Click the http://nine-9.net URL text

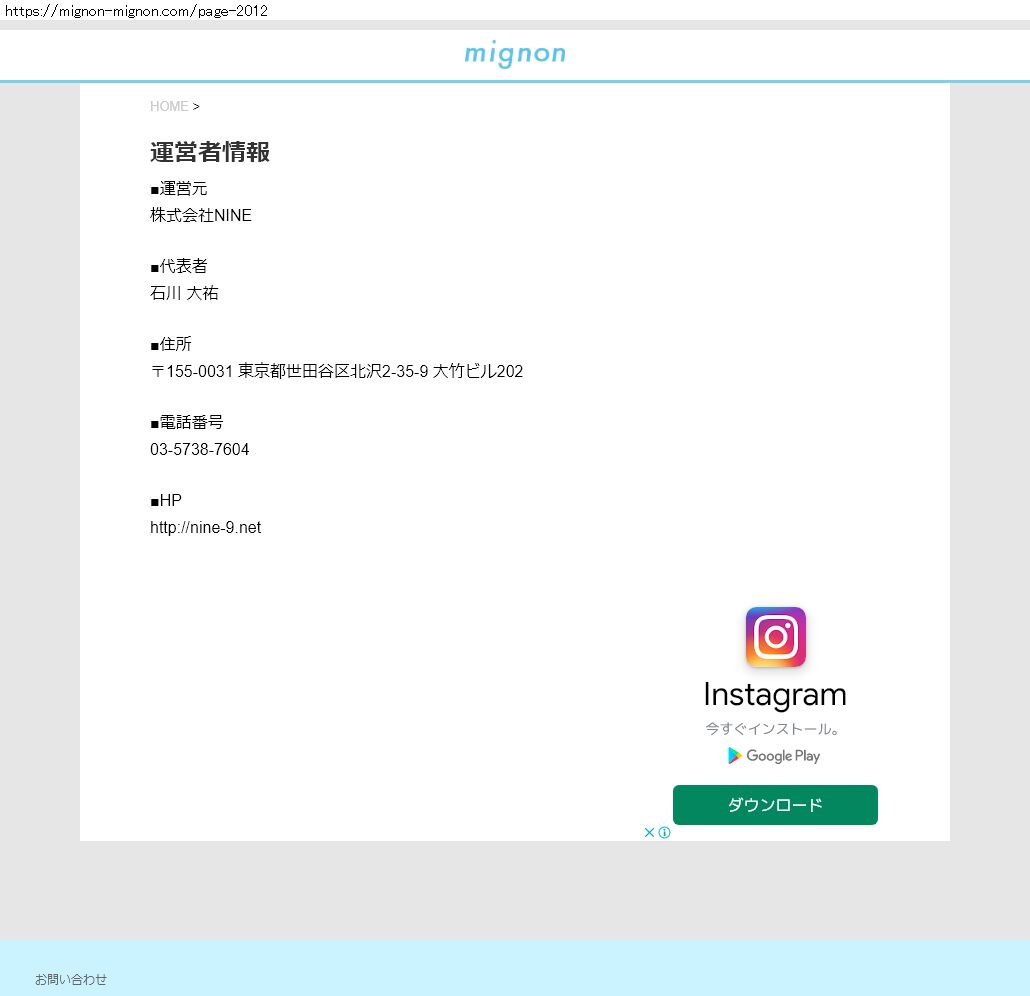click(206, 528)
